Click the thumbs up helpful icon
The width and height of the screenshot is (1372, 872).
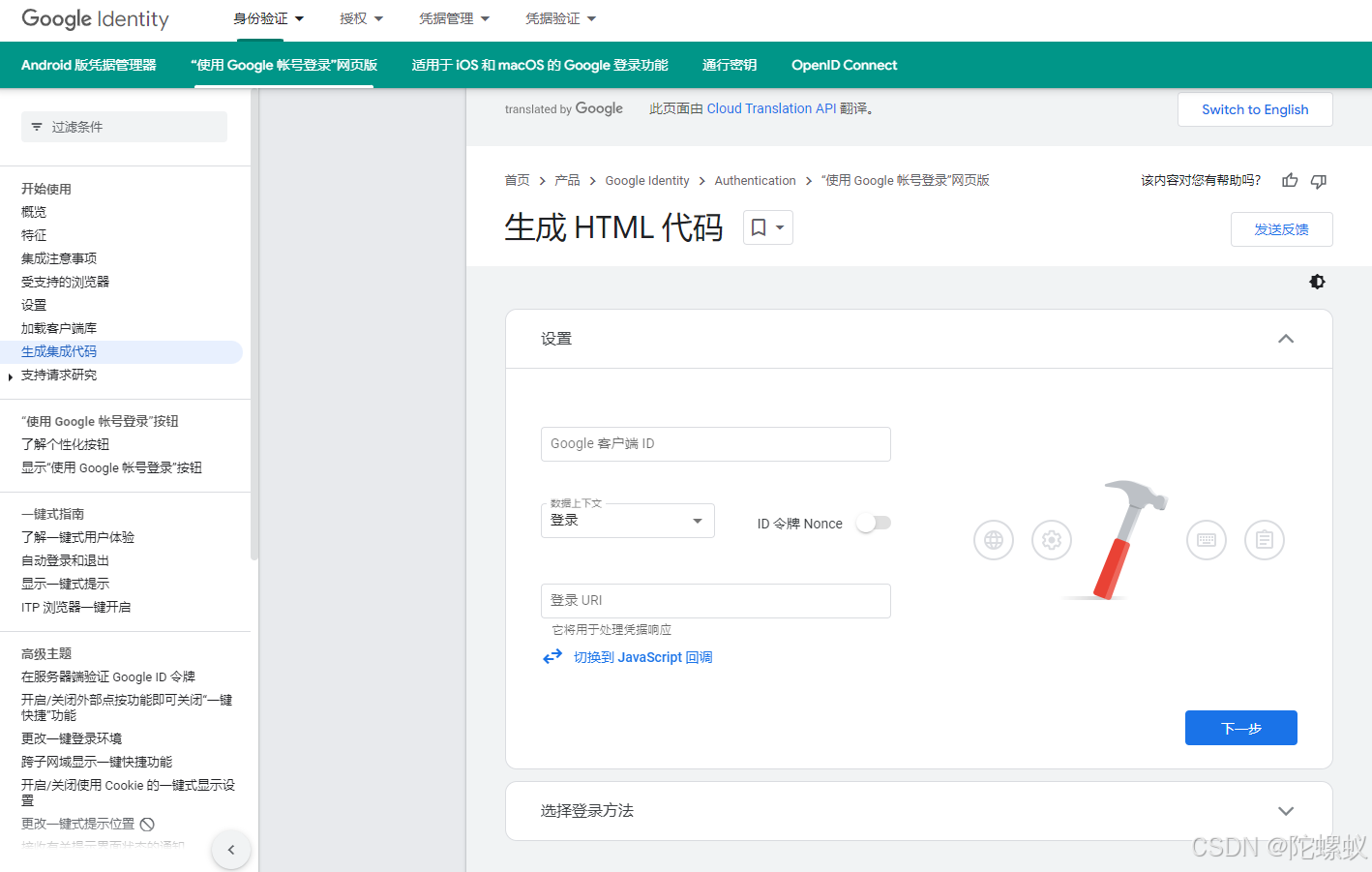click(1290, 180)
